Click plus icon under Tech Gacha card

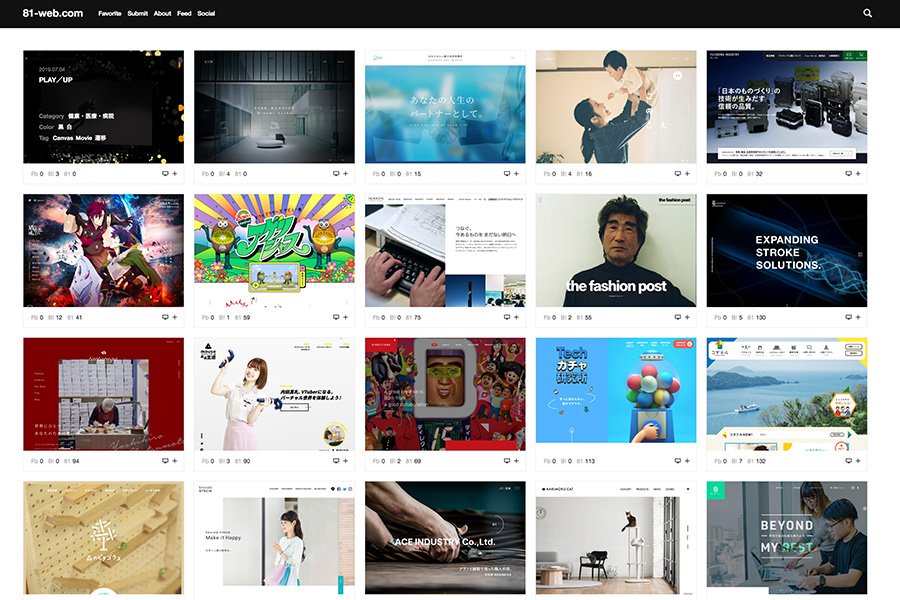click(688, 461)
